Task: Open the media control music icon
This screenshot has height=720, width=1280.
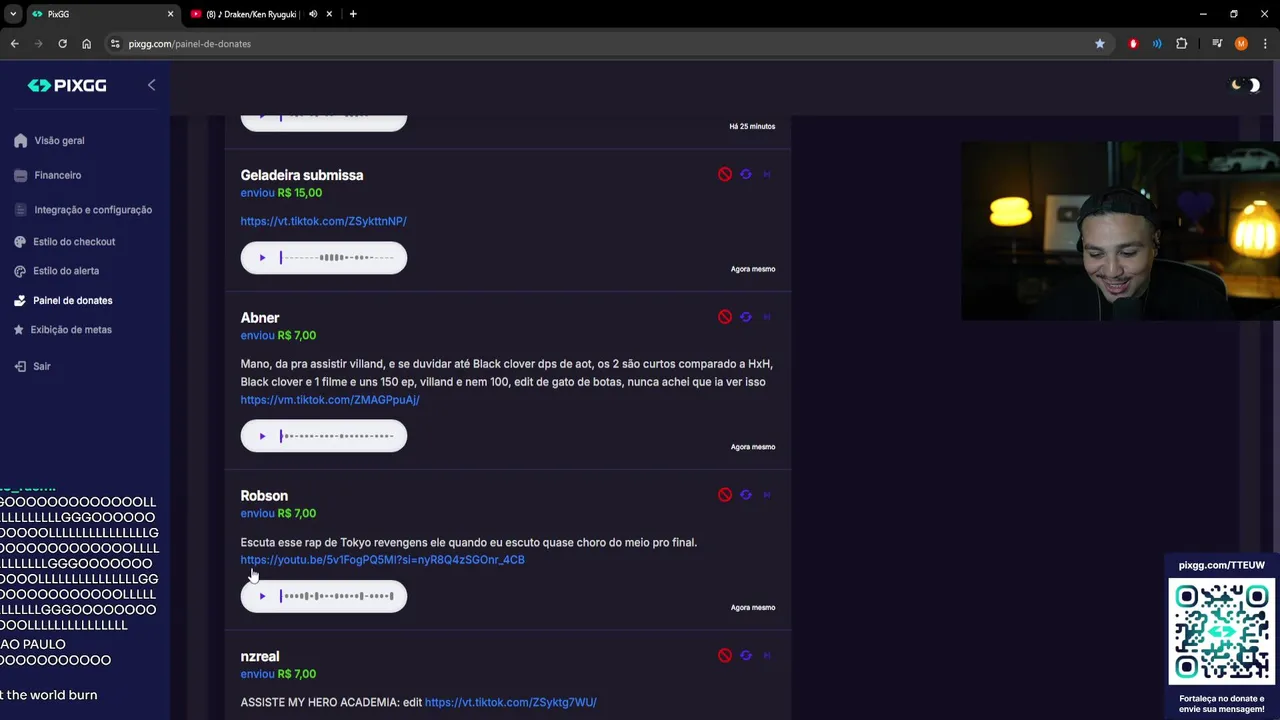Action: [1217, 44]
